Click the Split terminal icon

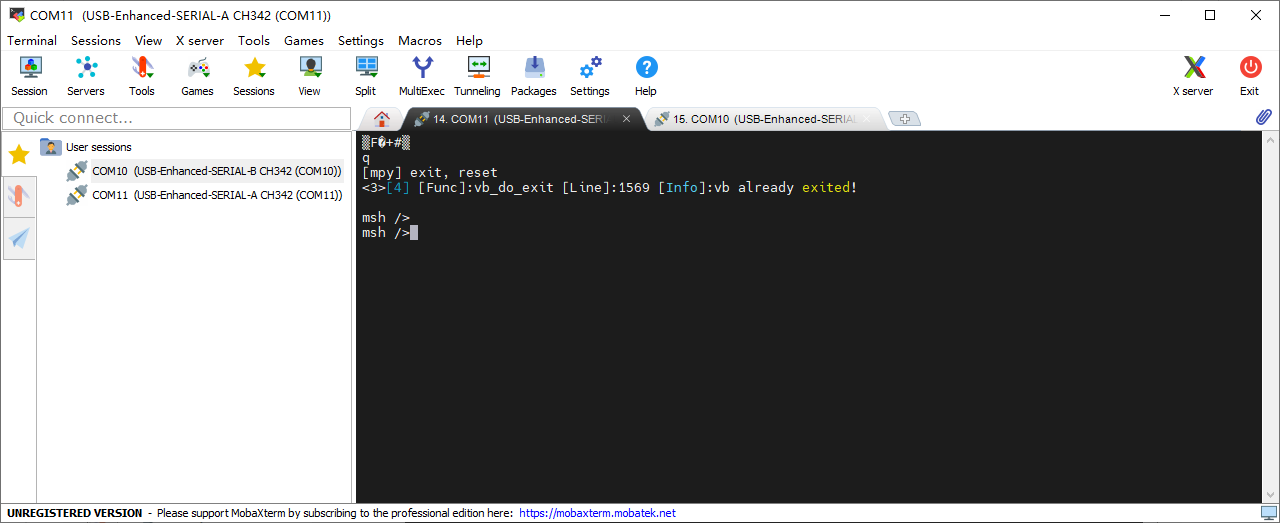click(366, 76)
